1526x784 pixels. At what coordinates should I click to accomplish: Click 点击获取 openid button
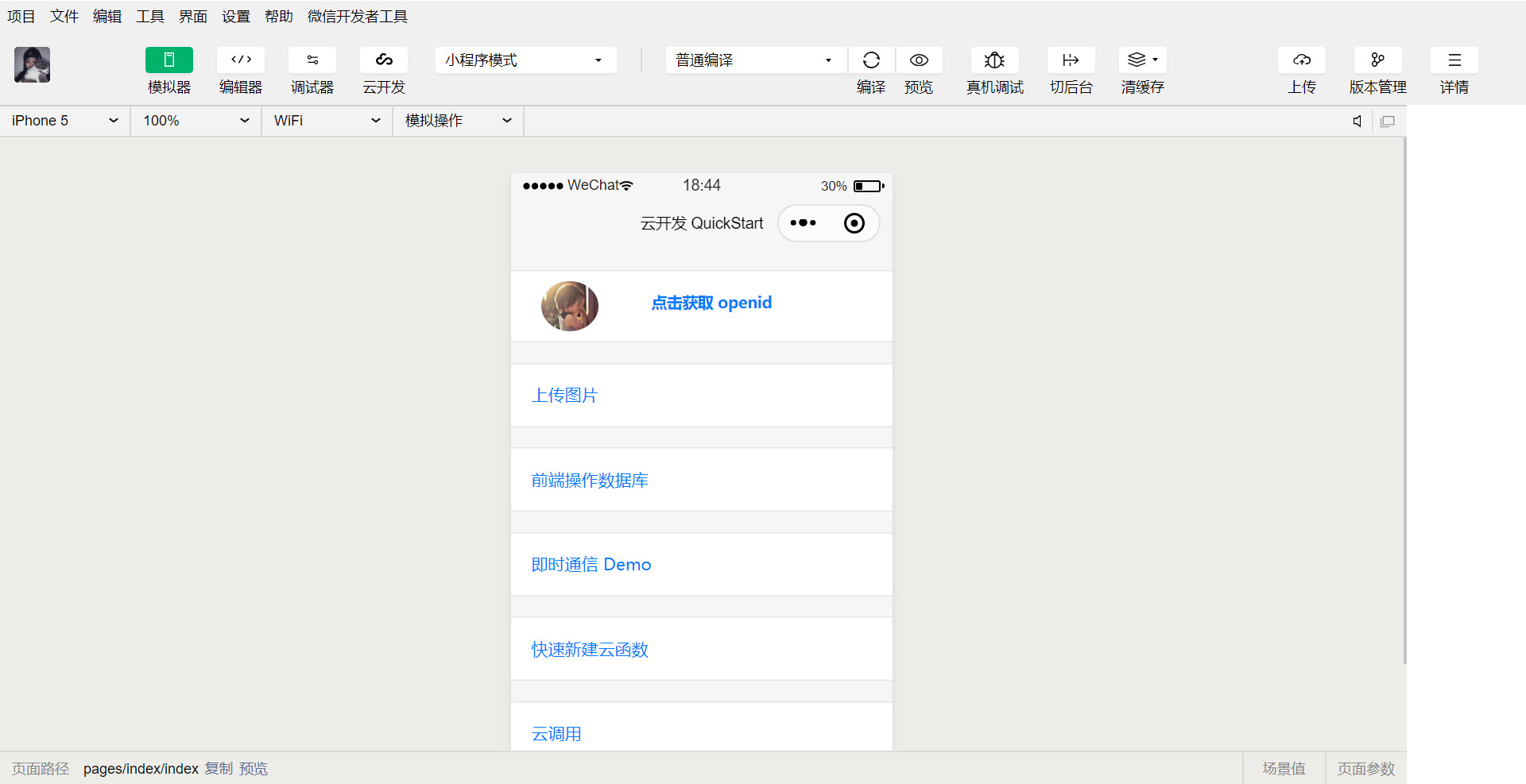click(711, 303)
